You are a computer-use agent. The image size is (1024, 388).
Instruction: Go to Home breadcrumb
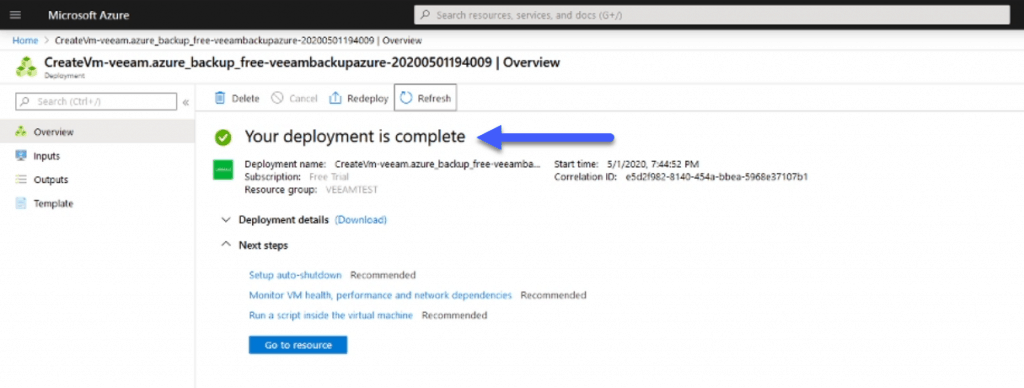(x=25, y=40)
